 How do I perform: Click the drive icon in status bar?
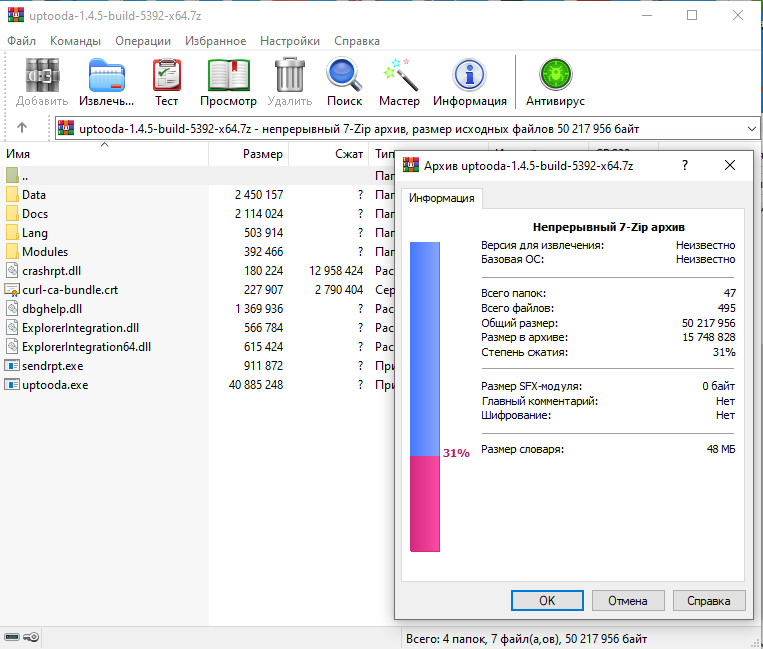(12, 637)
